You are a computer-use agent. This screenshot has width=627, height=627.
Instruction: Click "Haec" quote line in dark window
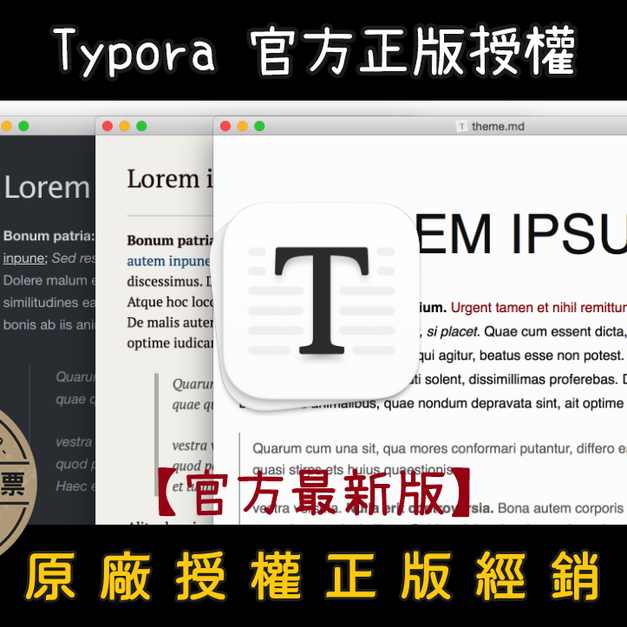(x=75, y=486)
